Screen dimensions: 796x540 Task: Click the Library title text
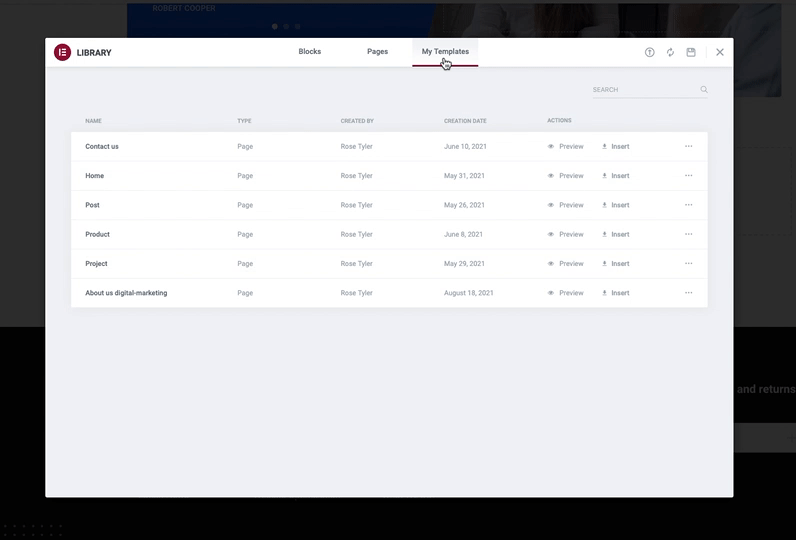pos(94,52)
